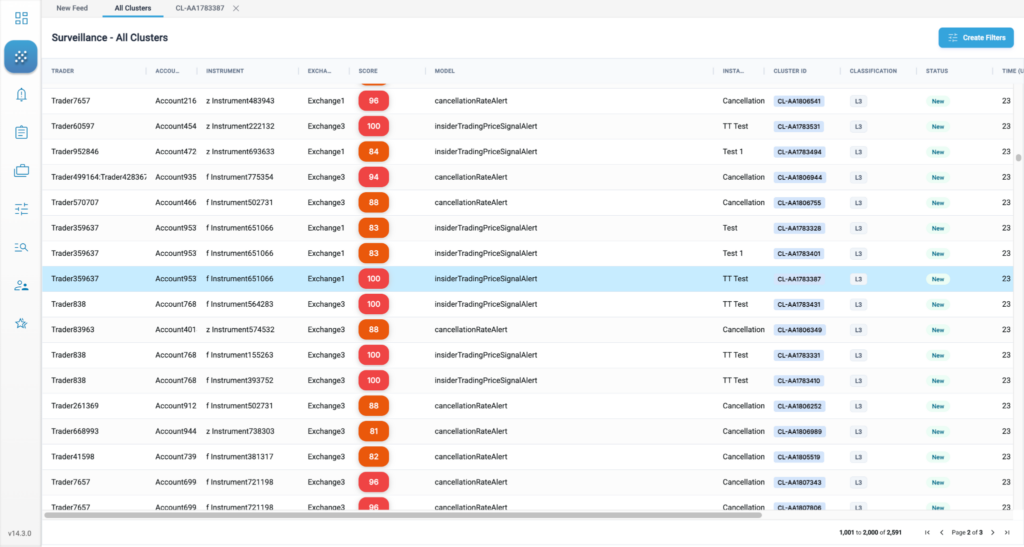Viewport: 1024px width, 547px height.
Task: Sort by the MODEL column header
Action: [x=445, y=71]
